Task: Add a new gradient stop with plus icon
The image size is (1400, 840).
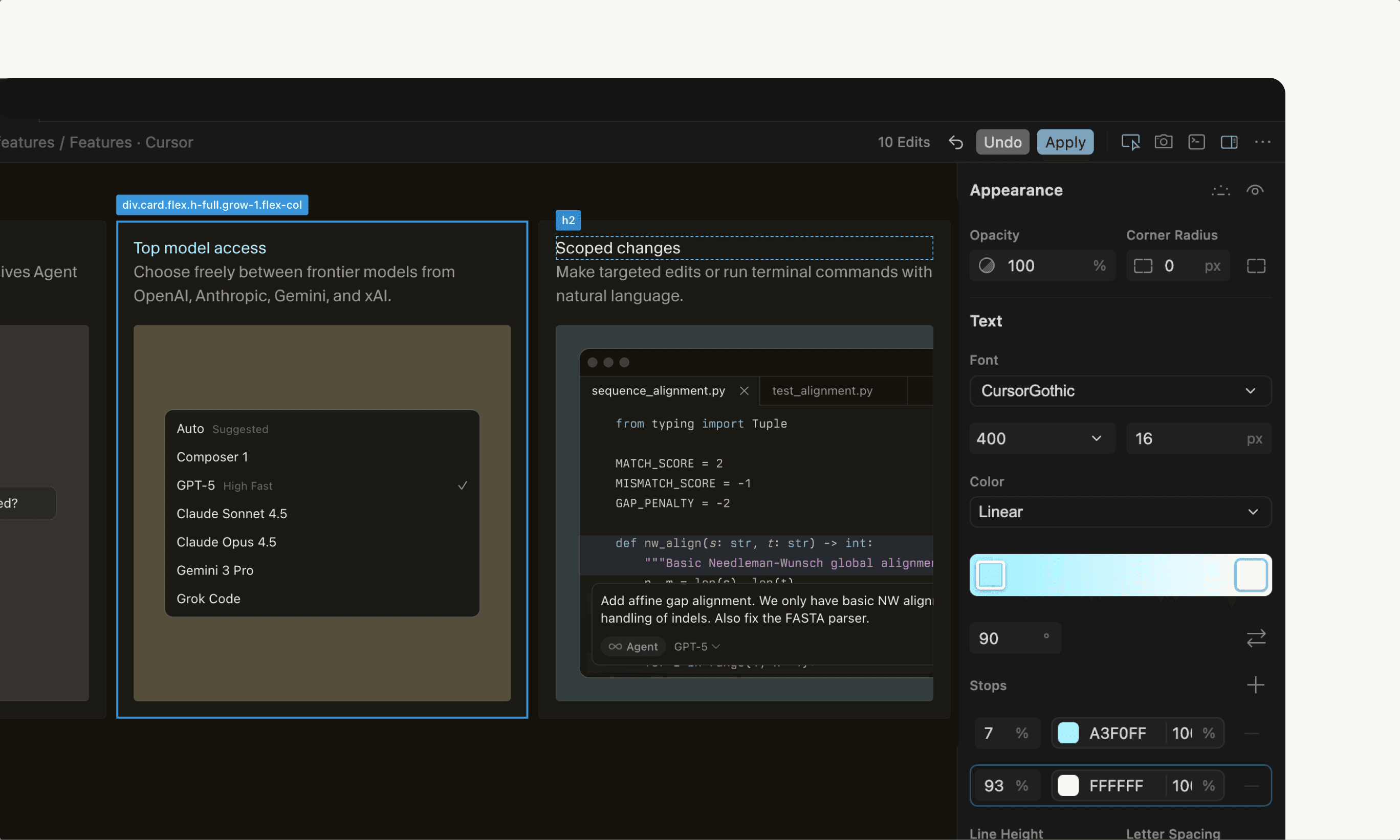Action: [x=1256, y=685]
